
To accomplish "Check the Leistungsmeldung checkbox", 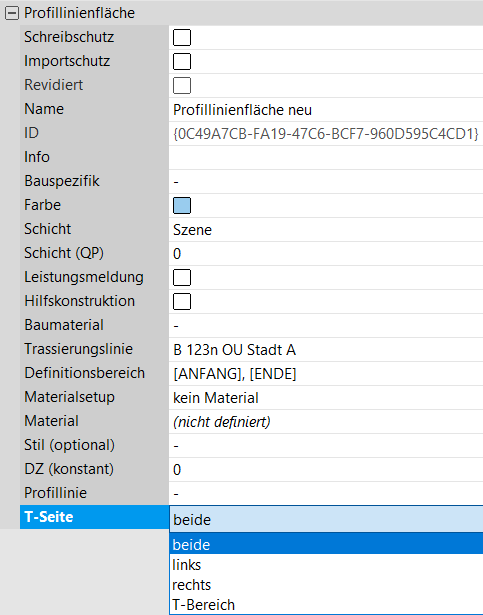I will [182, 277].
